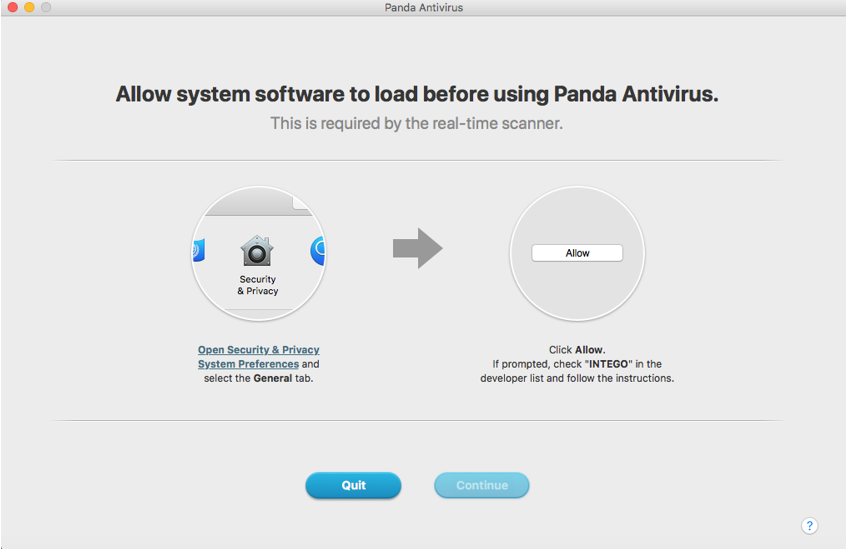Click "This is required by the real-time scanner."

417,123
